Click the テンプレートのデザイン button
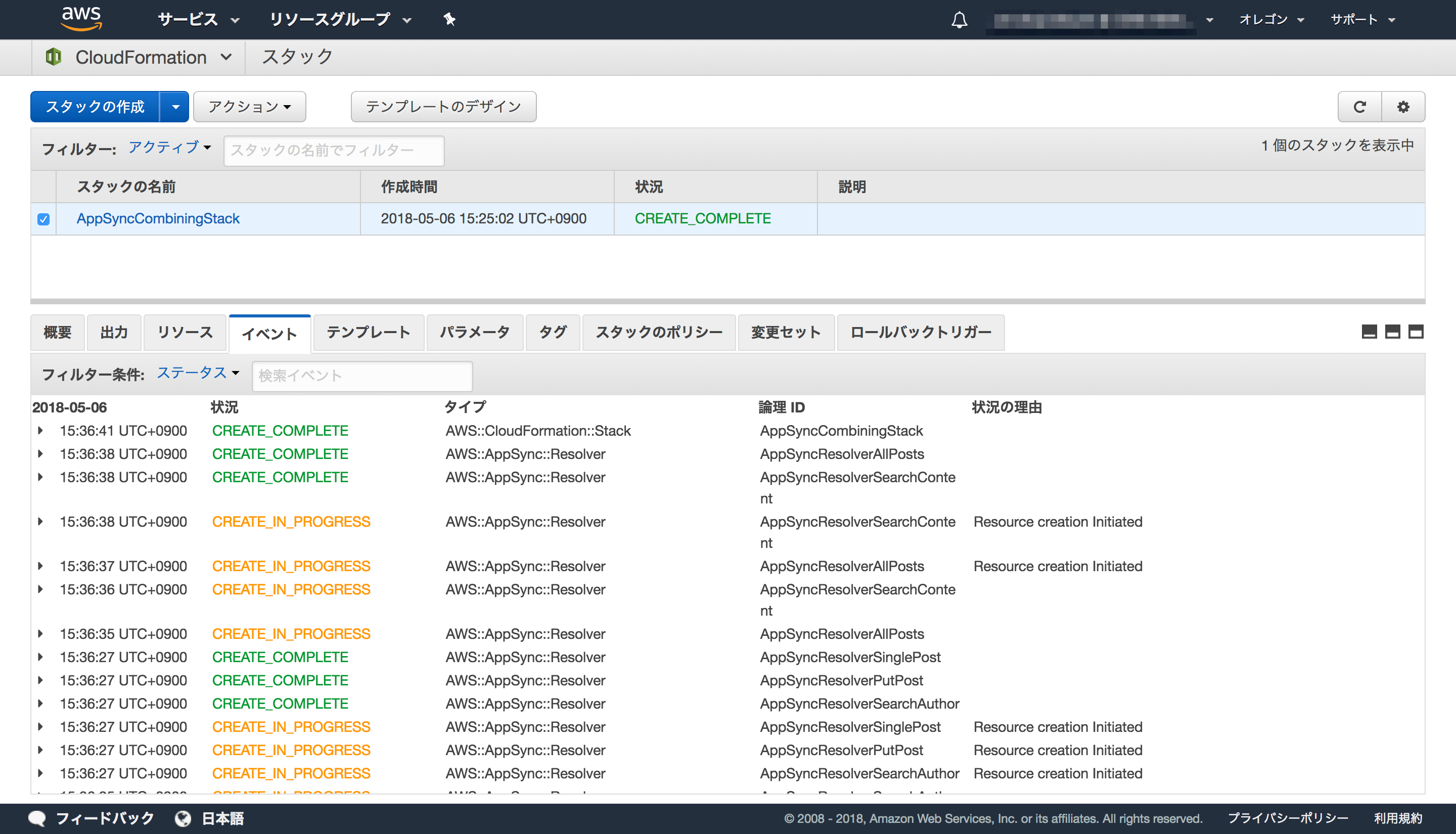Screen dimensions: 1456x834 click(x=443, y=107)
